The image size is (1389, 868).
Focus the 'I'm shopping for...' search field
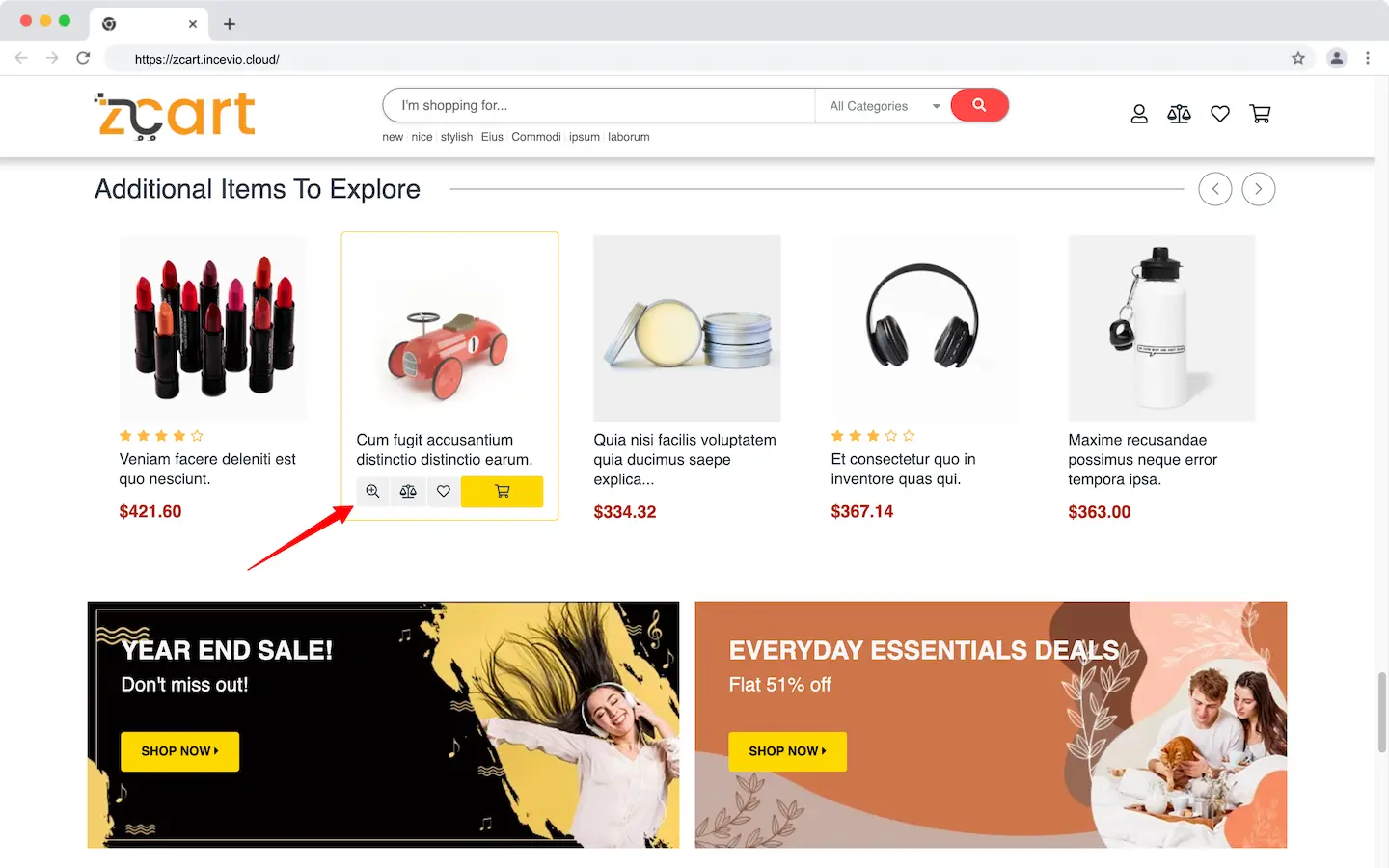tap(599, 106)
